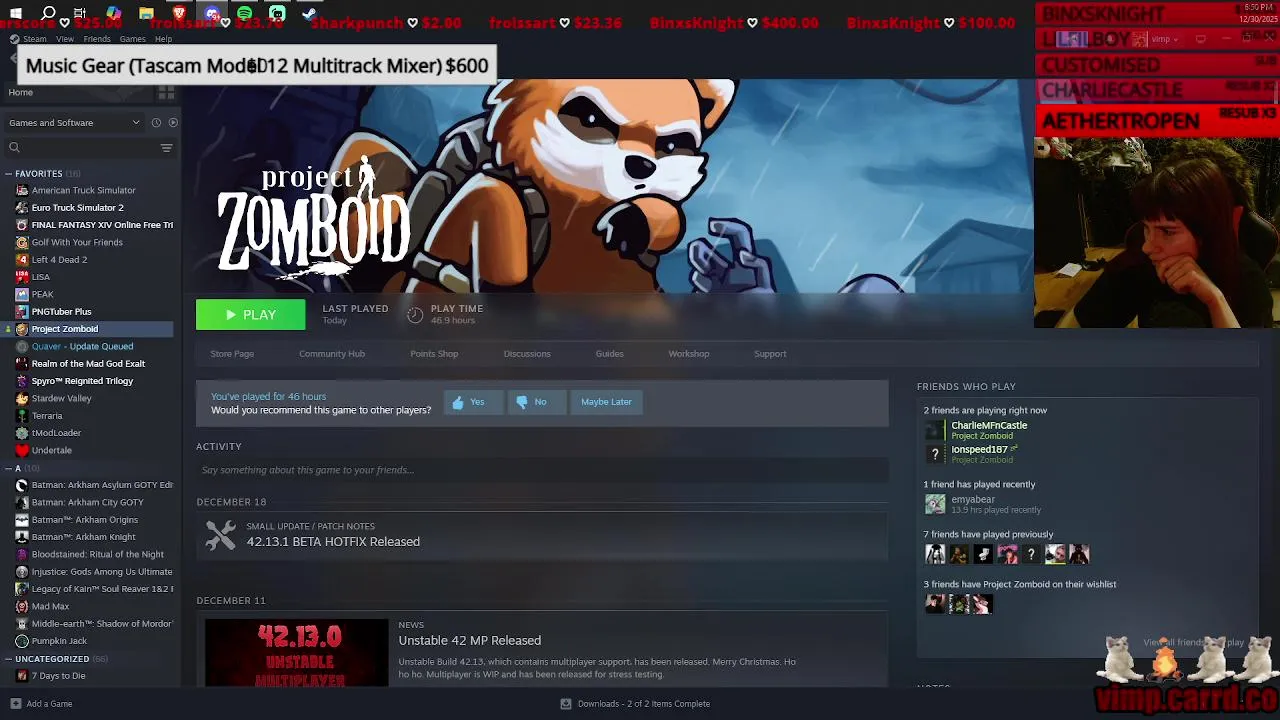Open the Support tab
This screenshot has width=1280, height=720.
[x=770, y=354]
